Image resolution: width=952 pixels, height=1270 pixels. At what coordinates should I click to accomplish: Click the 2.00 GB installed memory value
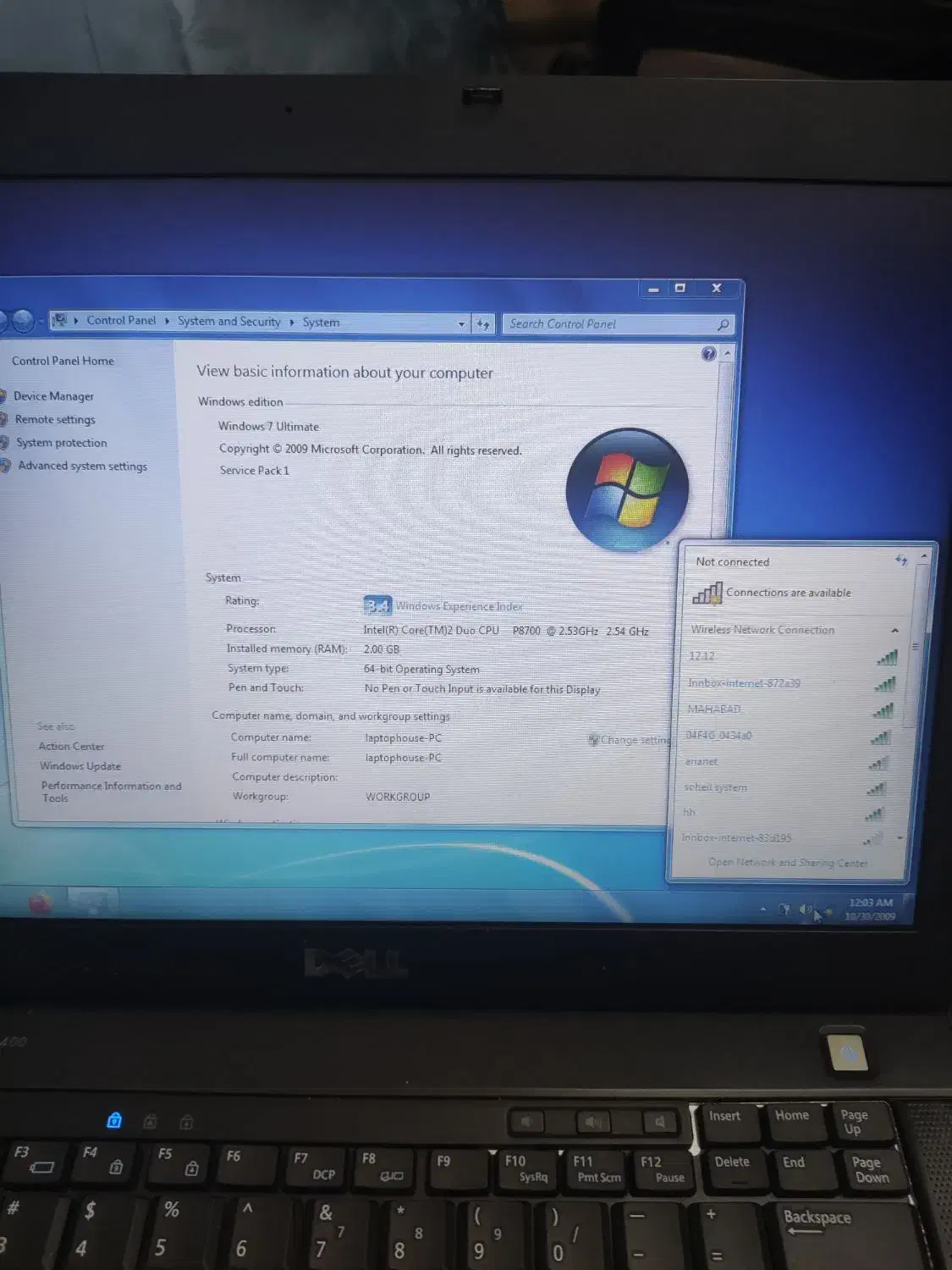382,649
